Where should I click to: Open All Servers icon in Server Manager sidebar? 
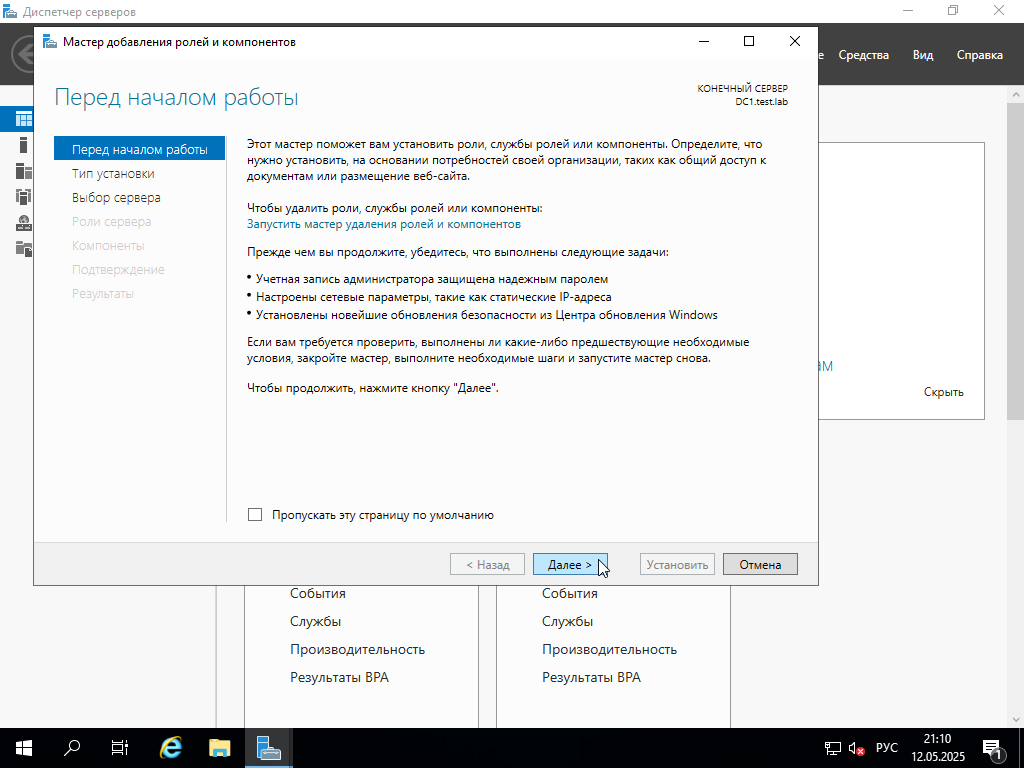tap(24, 171)
